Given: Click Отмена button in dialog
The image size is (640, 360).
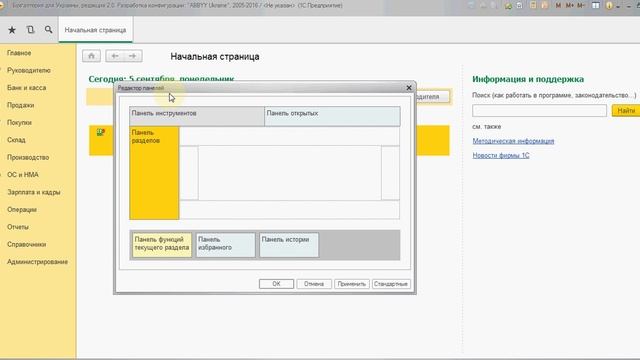Looking at the screenshot, I should (x=314, y=284).
